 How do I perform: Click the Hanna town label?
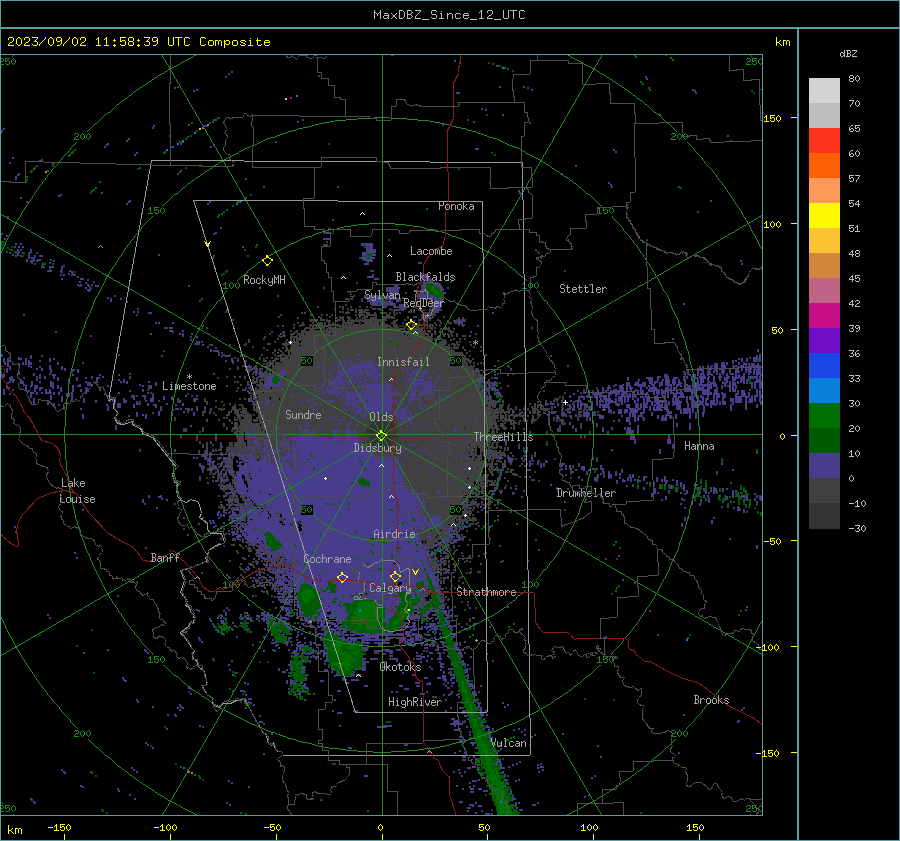tap(699, 446)
